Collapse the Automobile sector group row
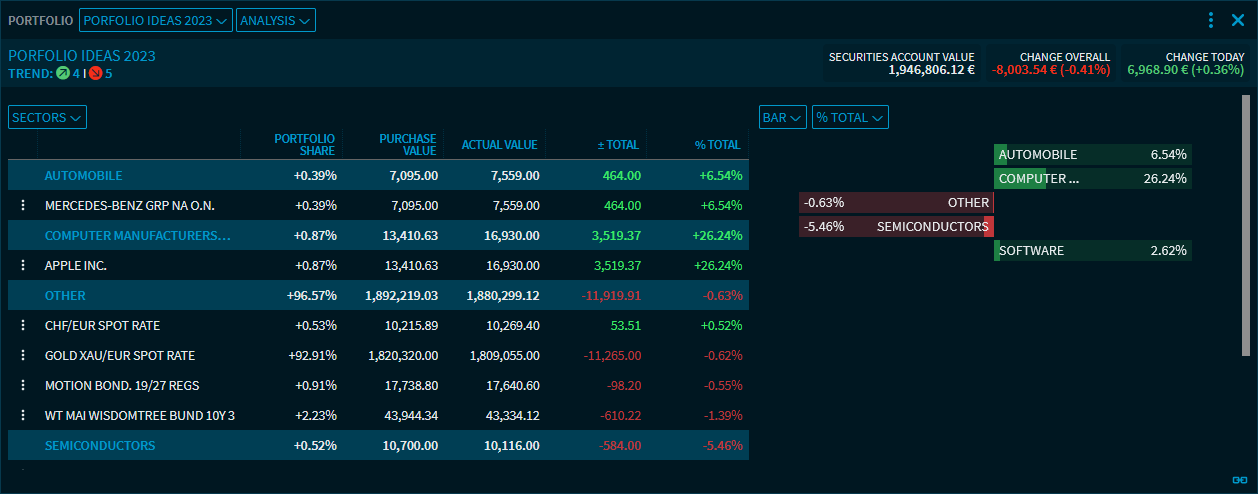1258x494 pixels. coord(83,175)
